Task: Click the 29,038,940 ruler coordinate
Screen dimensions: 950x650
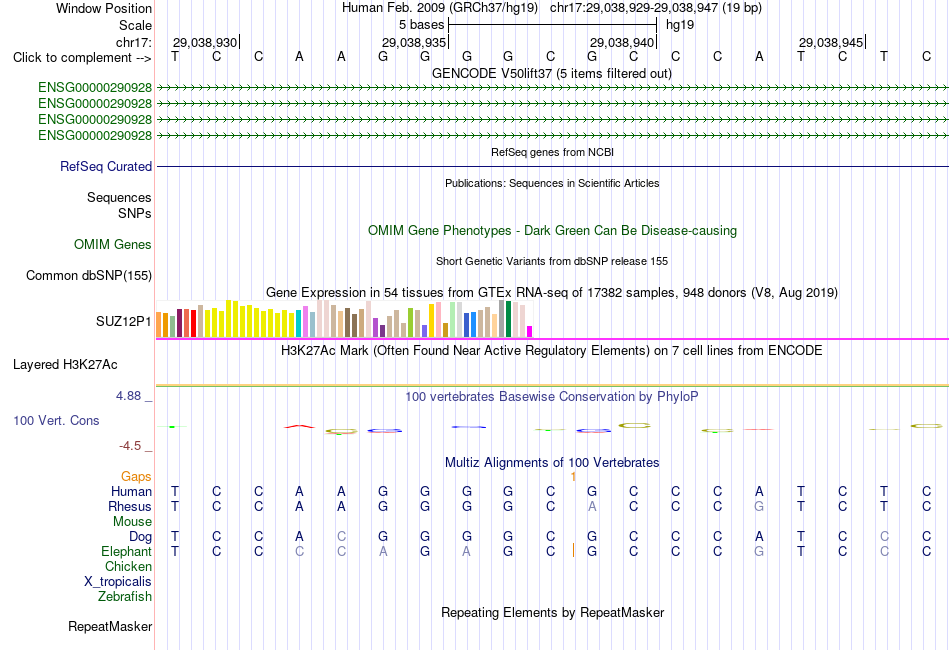Action: [622, 42]
